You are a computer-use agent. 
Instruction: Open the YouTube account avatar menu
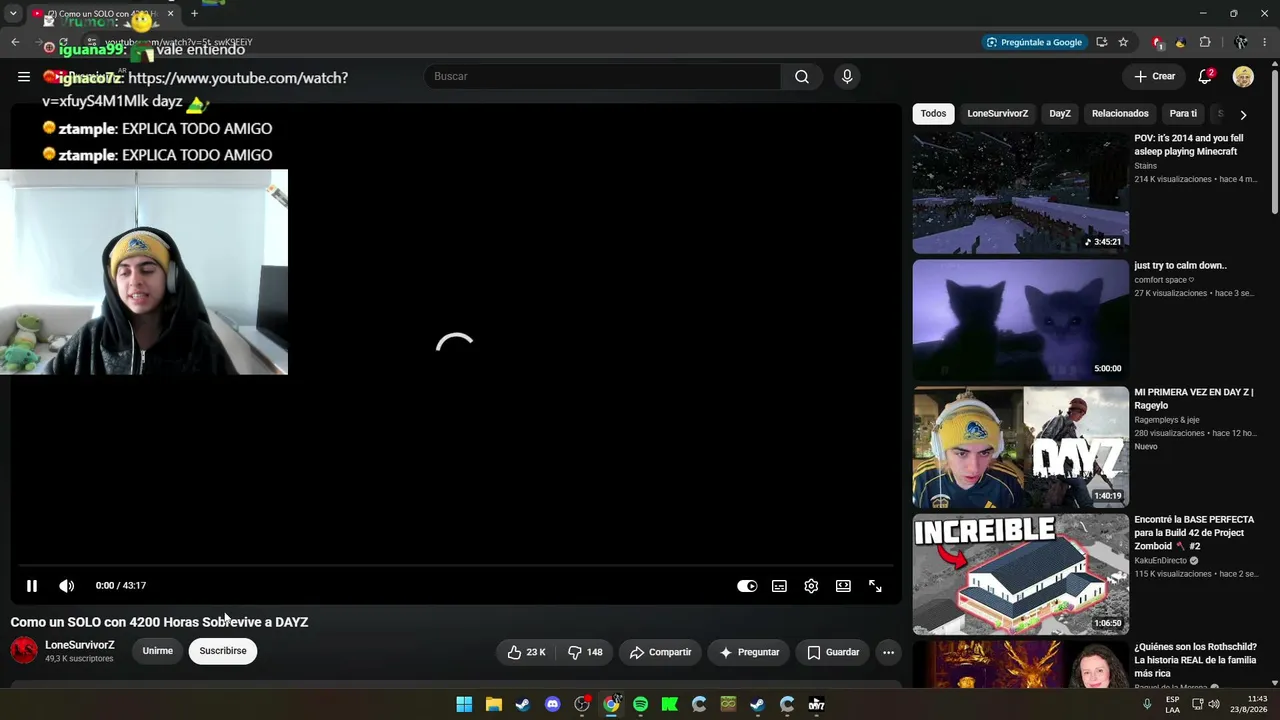click(x=1243, y=77)
